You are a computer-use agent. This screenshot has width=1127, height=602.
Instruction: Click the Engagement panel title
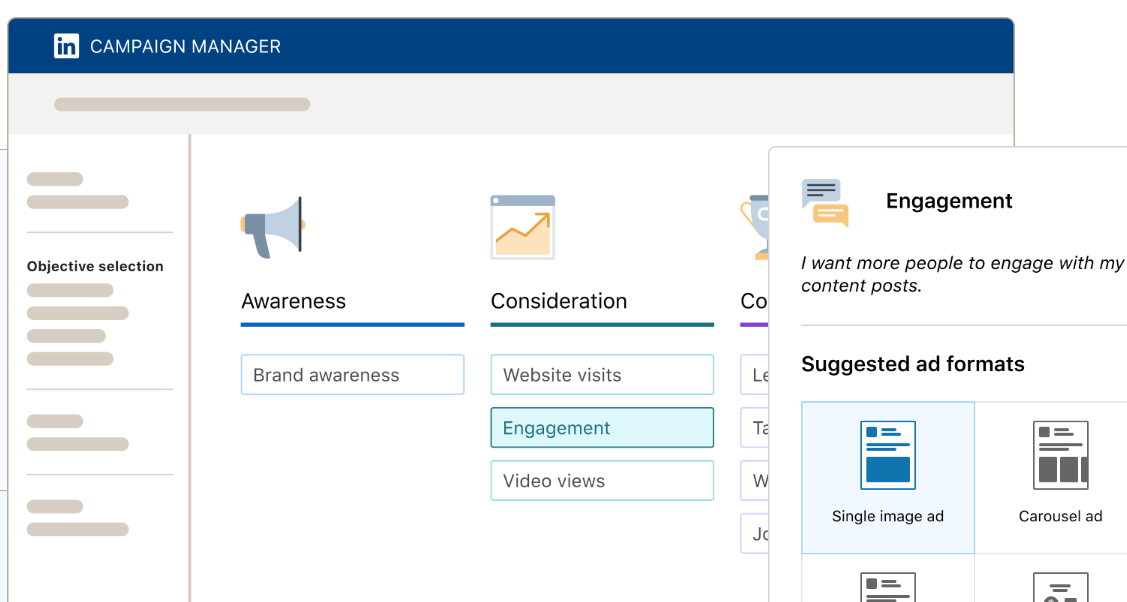(x=948, y=200)
